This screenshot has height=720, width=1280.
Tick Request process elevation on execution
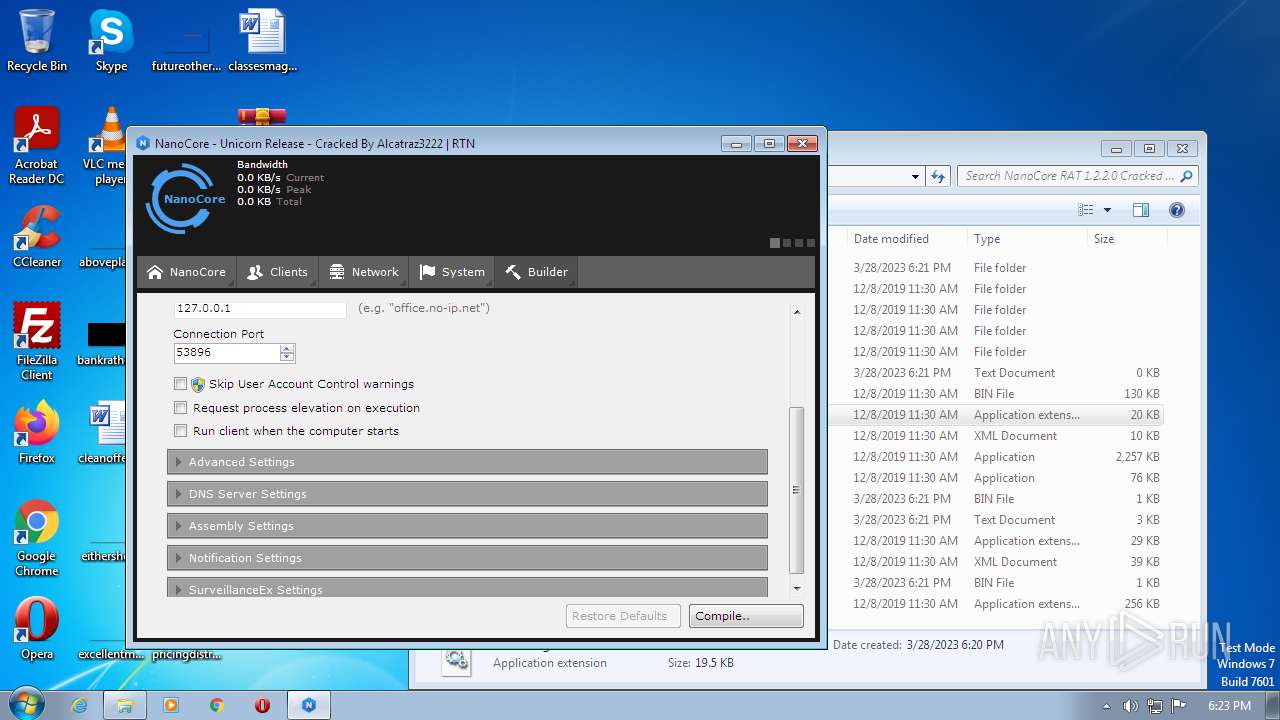tap(181, 408)
